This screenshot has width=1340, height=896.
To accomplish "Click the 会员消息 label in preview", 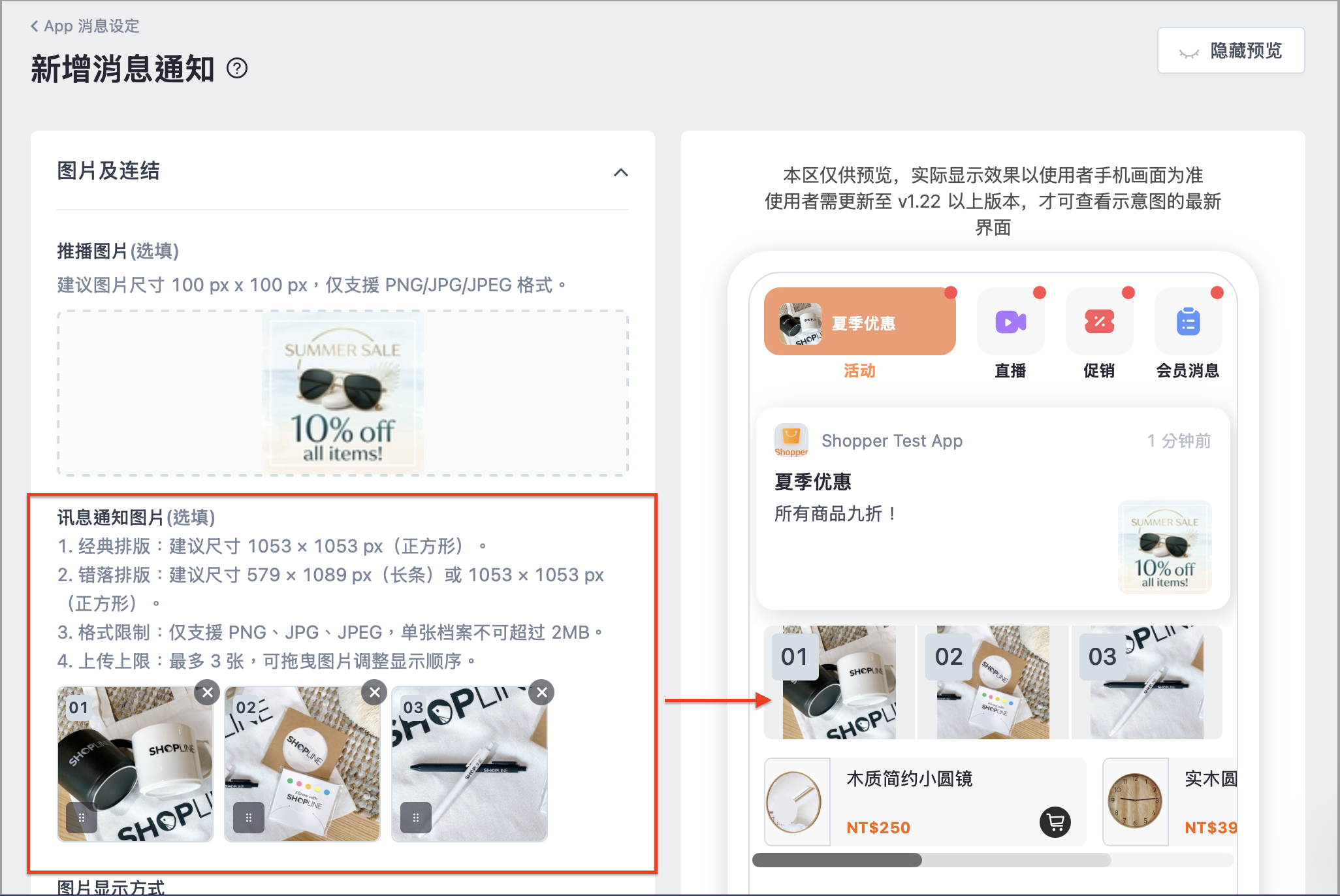I will click(x=1188, y=371).
